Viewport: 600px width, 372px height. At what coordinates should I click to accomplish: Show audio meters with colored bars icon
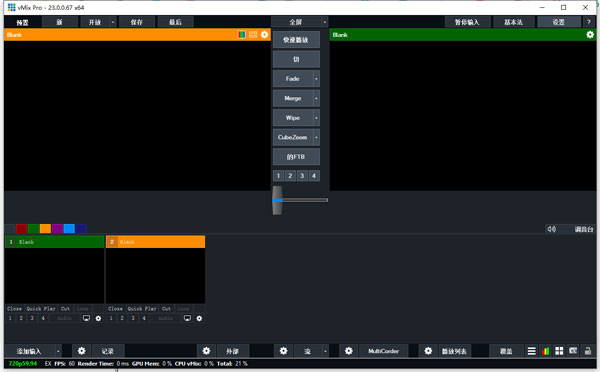point(545,351)
